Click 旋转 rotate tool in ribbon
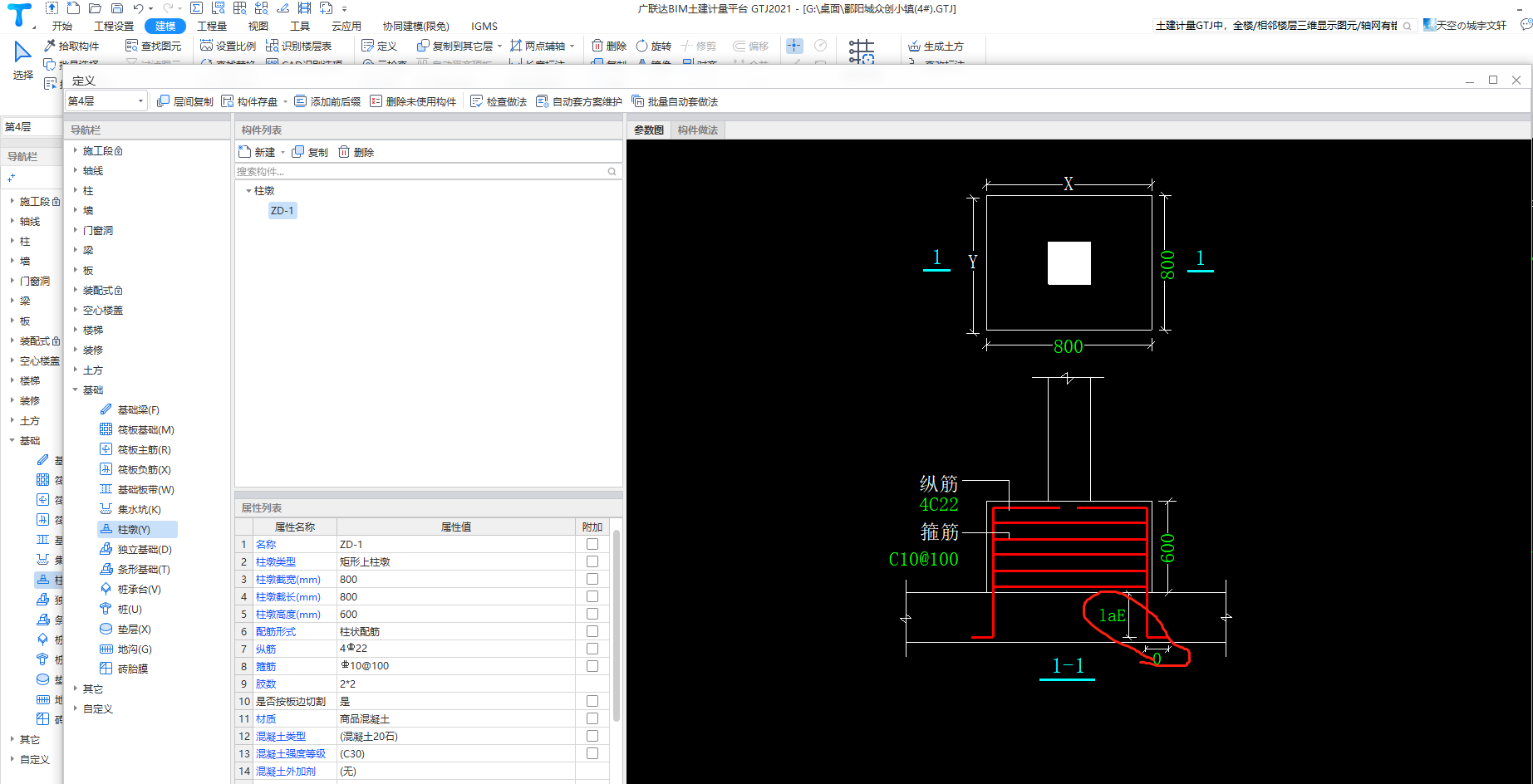 click(653, 46)
